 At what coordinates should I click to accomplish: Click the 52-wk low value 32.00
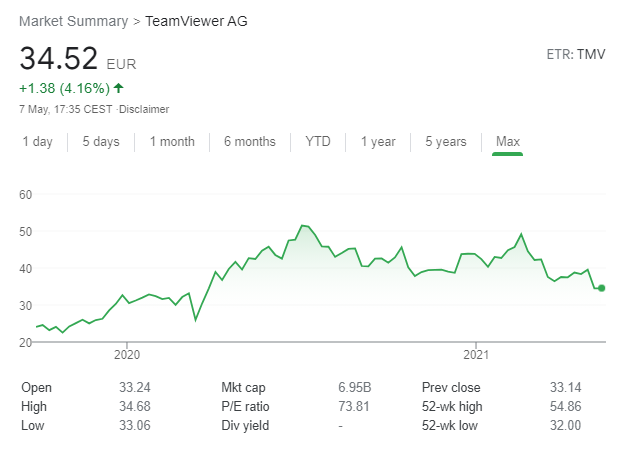pyautogui.click(x=565, y=425)
